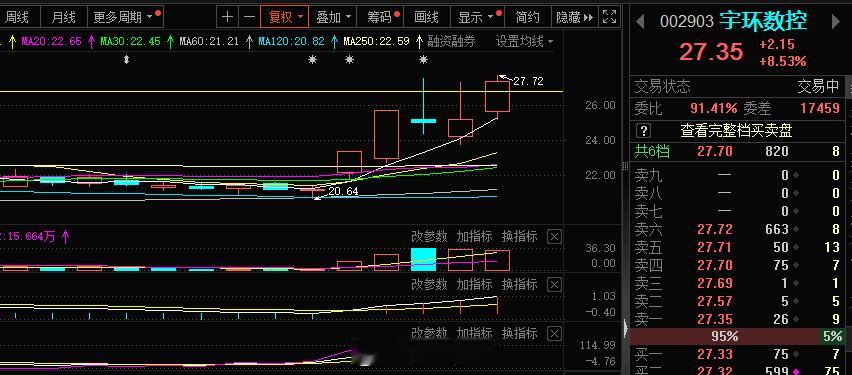
Task: Click the arrow icon after MA60 value
Action: pyautogui.click(x=249, y=41)
